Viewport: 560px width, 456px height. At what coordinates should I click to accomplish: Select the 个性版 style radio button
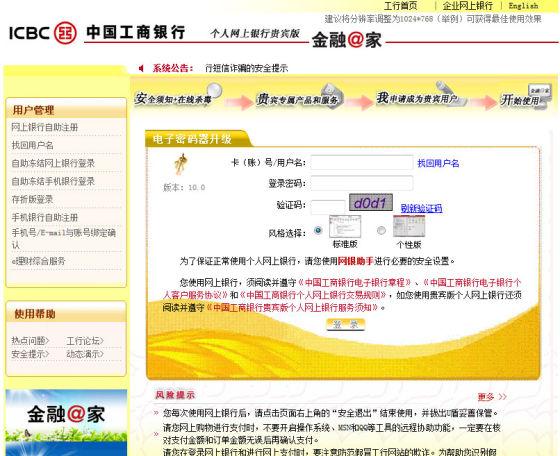(x=381, y=230)
